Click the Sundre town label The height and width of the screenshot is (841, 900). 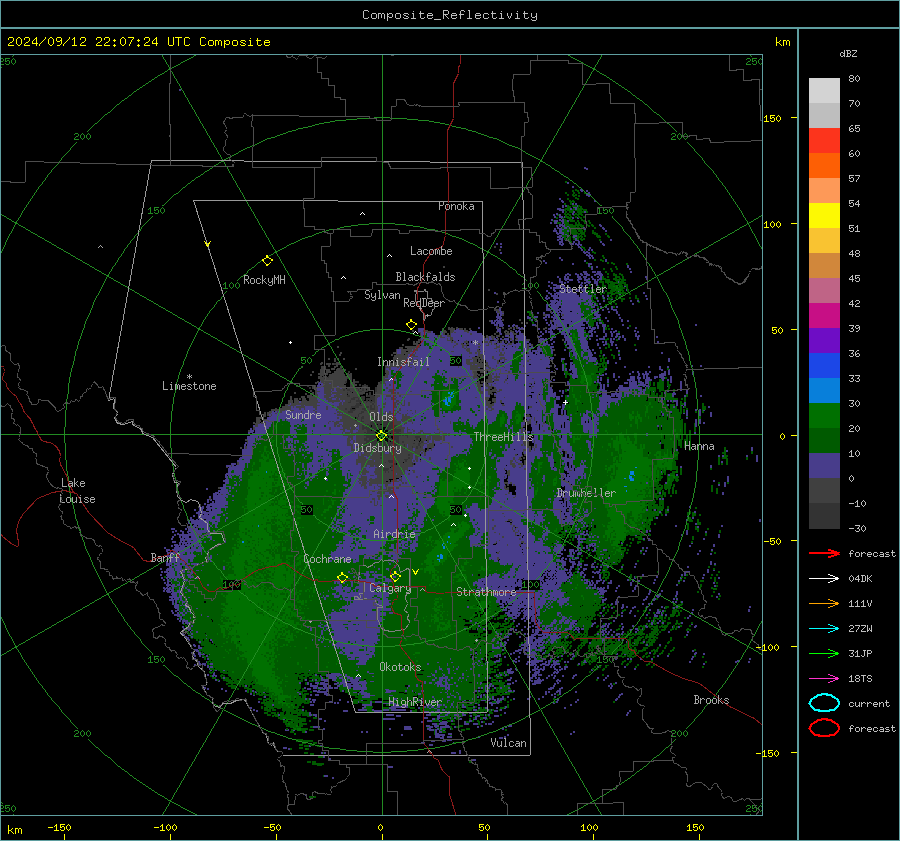point(303,414)
